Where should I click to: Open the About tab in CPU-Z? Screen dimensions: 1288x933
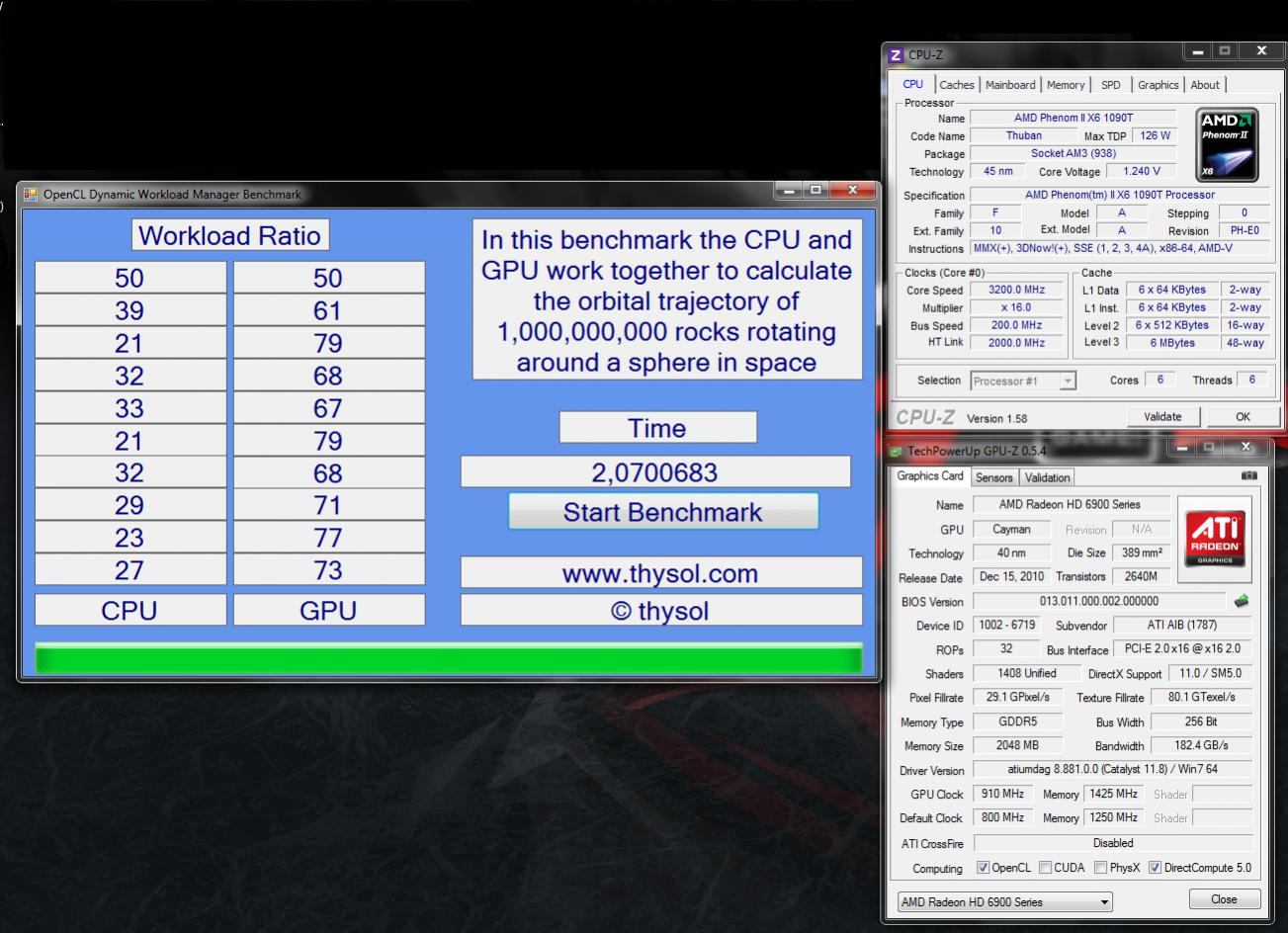[x=1204, y=85]
